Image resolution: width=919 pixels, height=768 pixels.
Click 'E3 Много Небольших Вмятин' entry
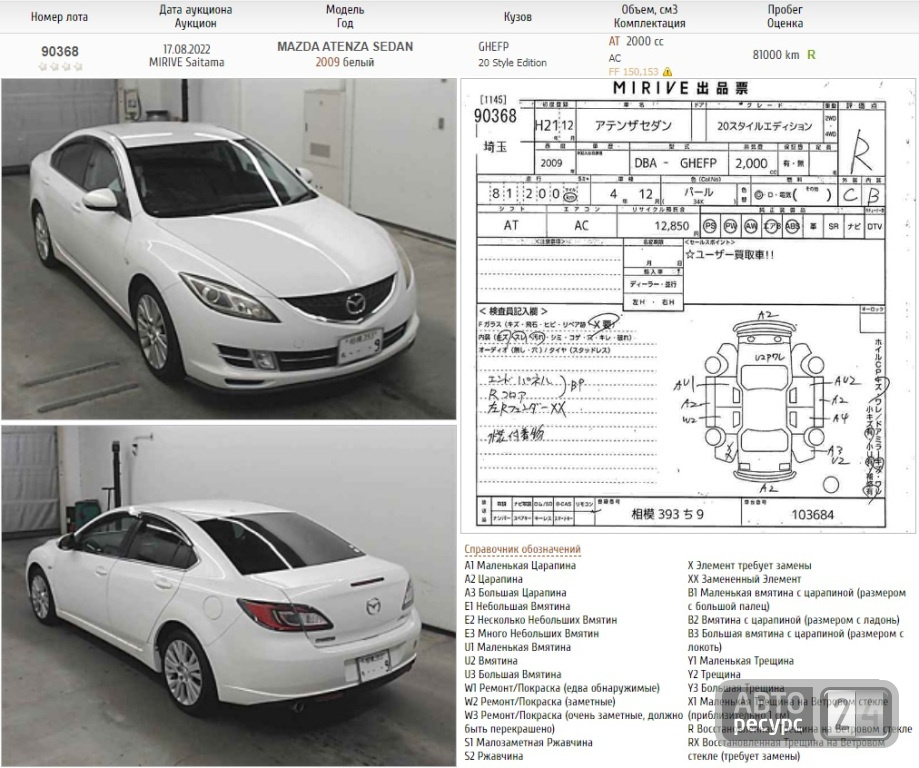click(532, 634)
